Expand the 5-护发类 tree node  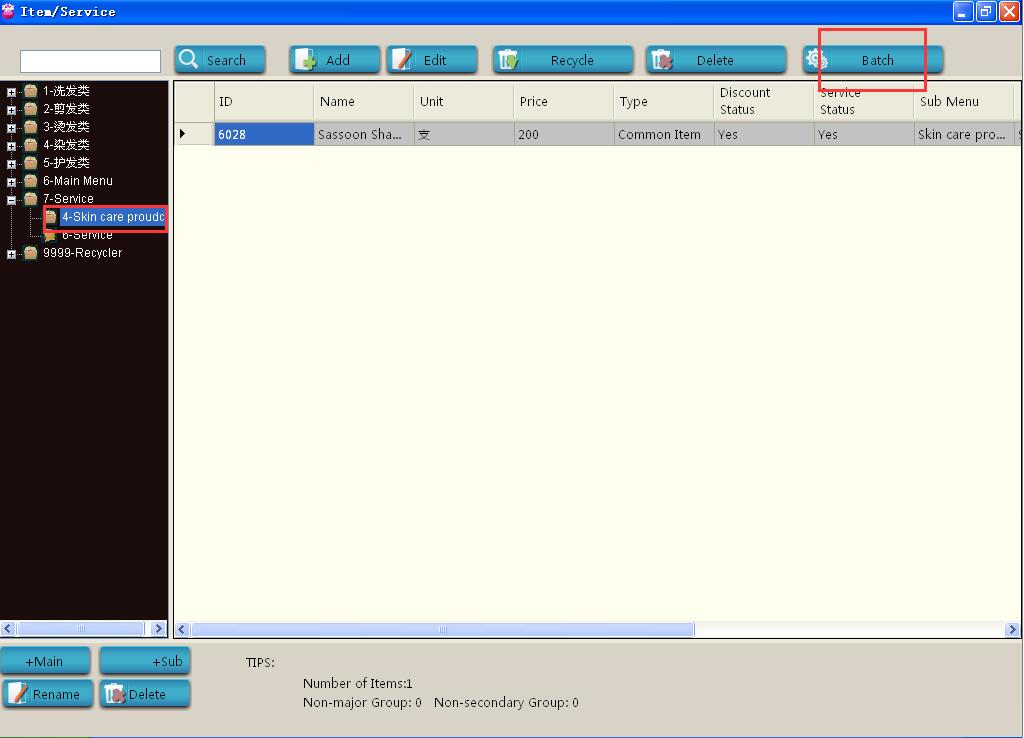(x=11, y=164)
